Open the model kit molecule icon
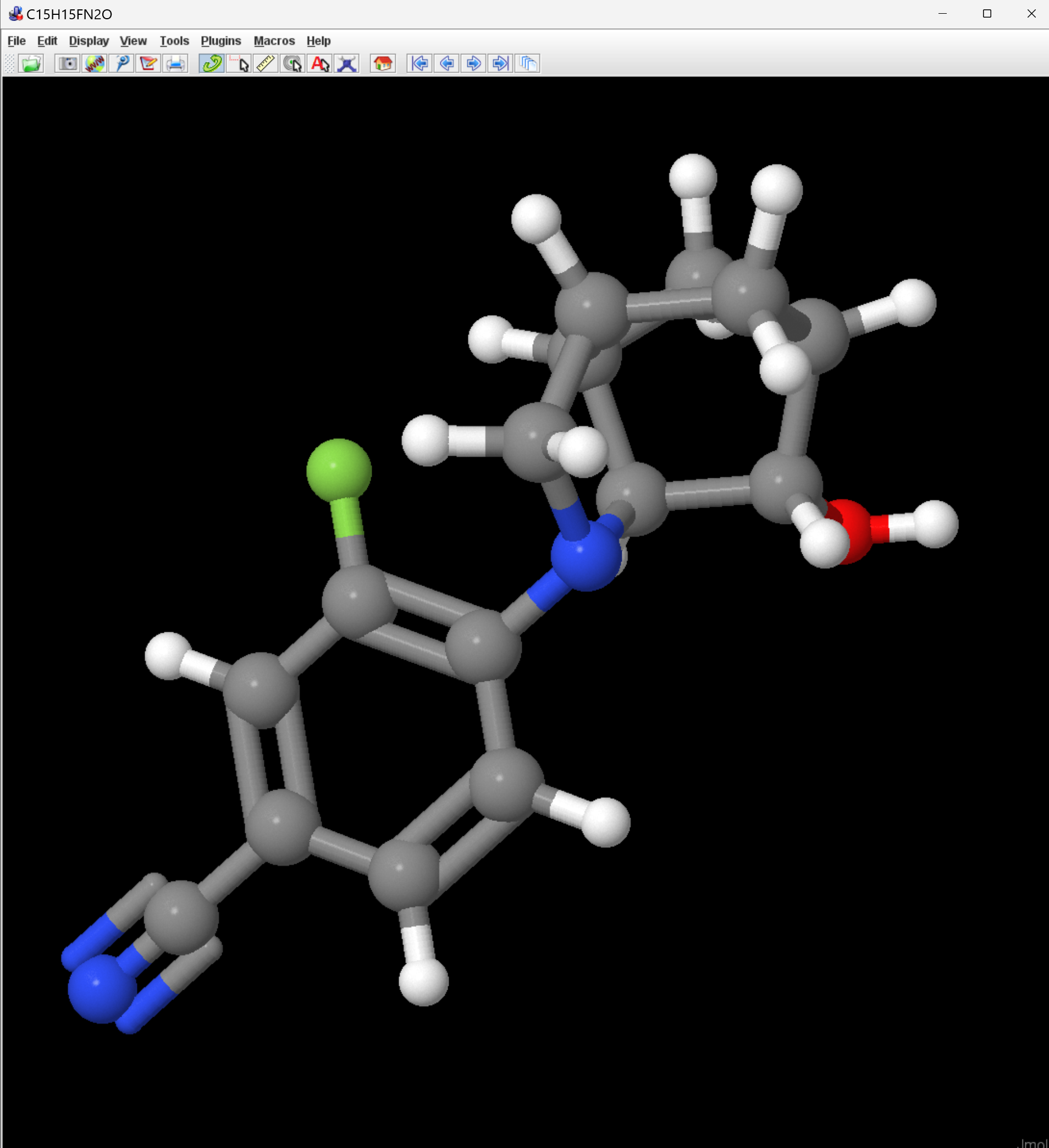1049x1148 pixels. 347,63
